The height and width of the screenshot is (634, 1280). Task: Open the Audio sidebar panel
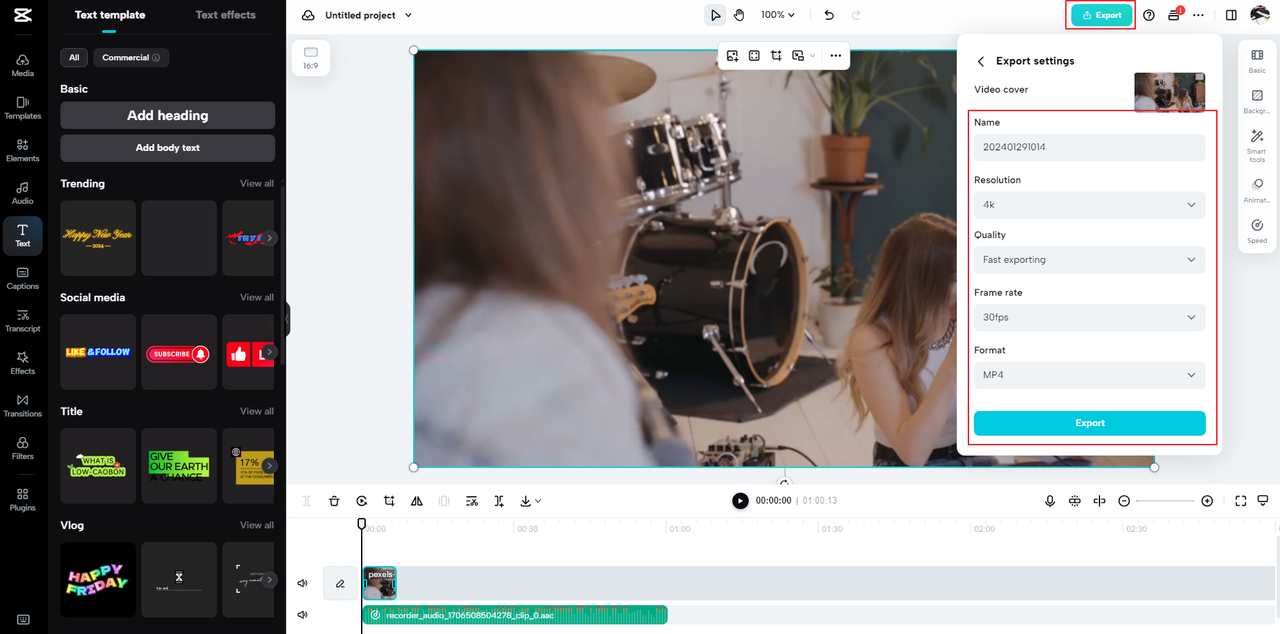click(x=22, y=193)
